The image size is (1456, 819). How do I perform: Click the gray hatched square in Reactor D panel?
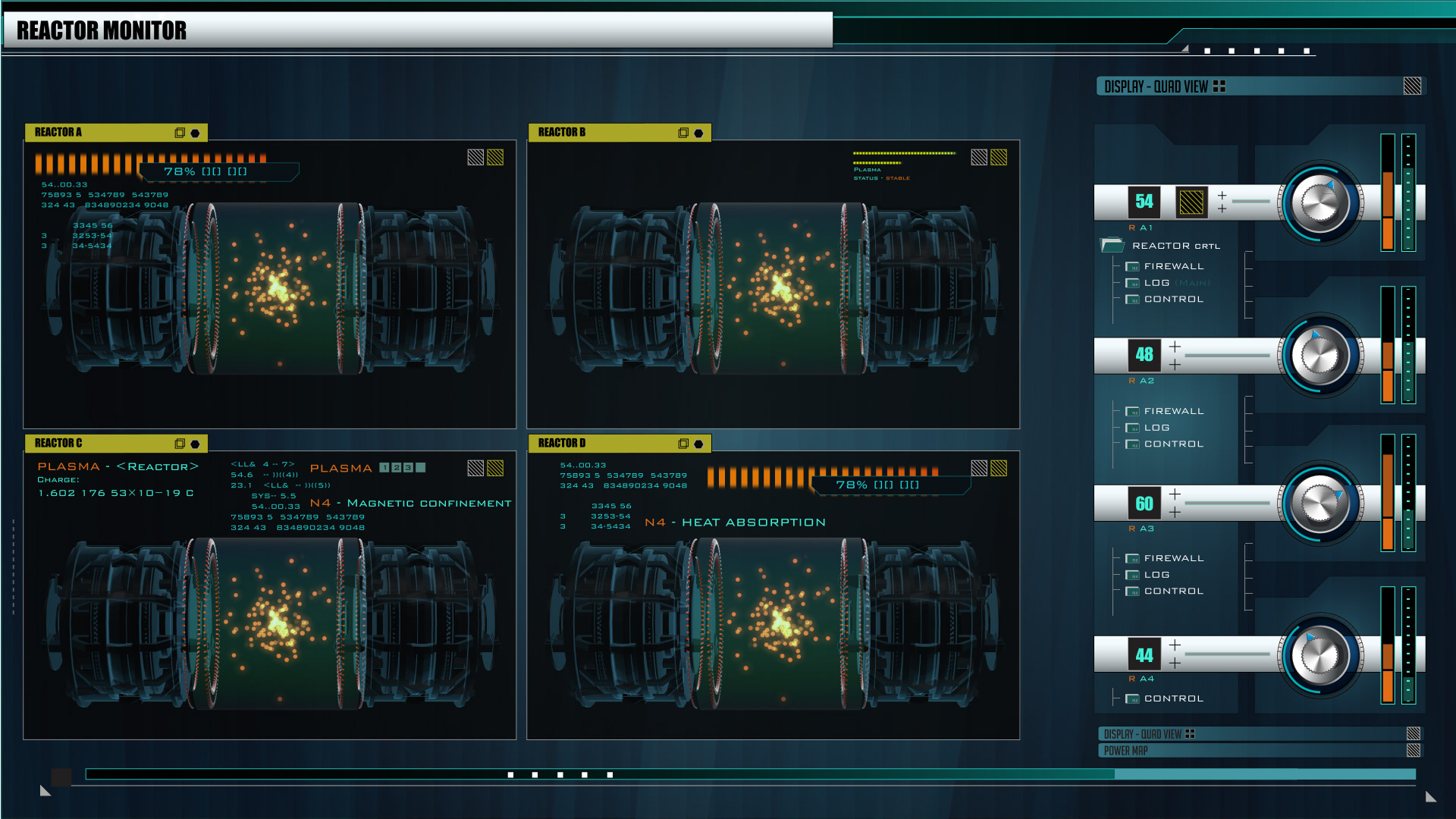(979, 468)
